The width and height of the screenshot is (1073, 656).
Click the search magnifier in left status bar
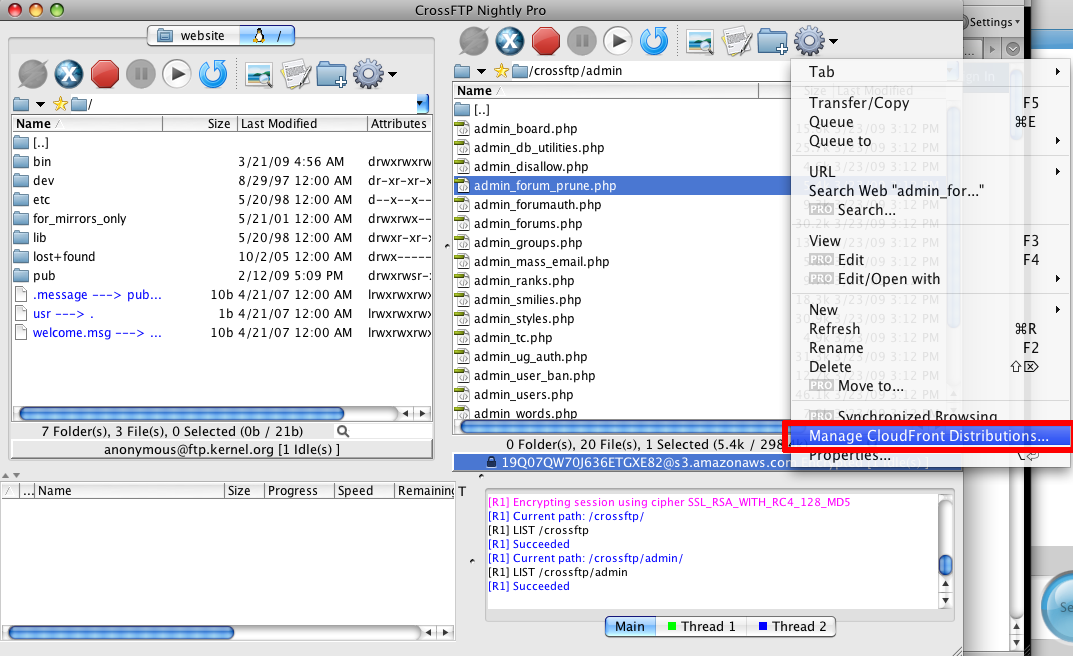343,432
